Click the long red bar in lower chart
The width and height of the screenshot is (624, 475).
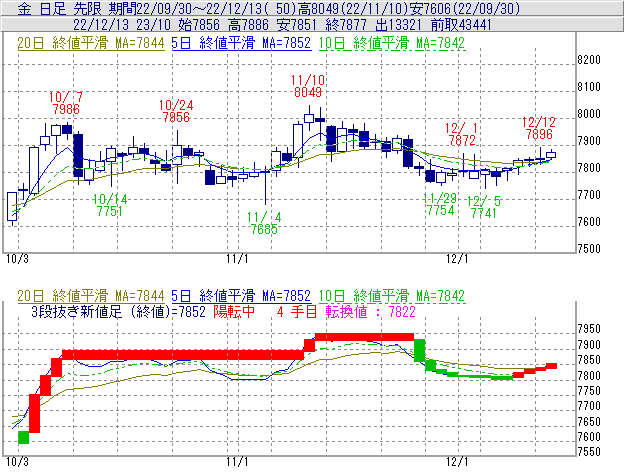pos(183,355)
